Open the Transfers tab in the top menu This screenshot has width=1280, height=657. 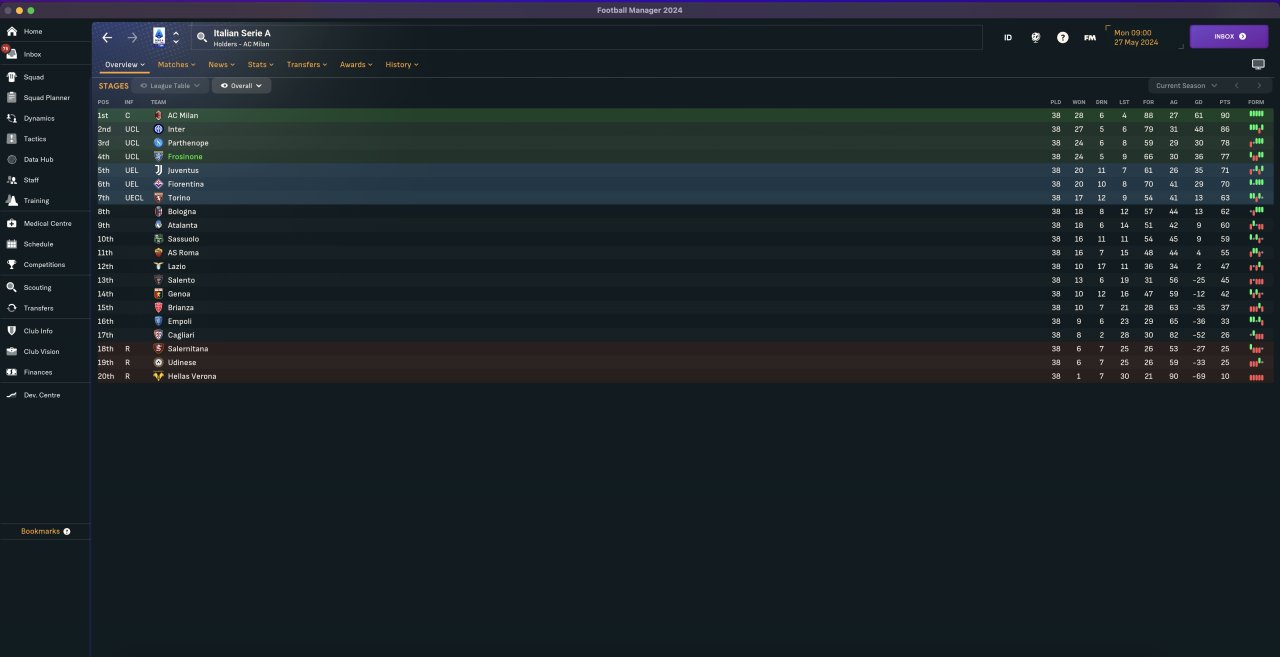306,64
